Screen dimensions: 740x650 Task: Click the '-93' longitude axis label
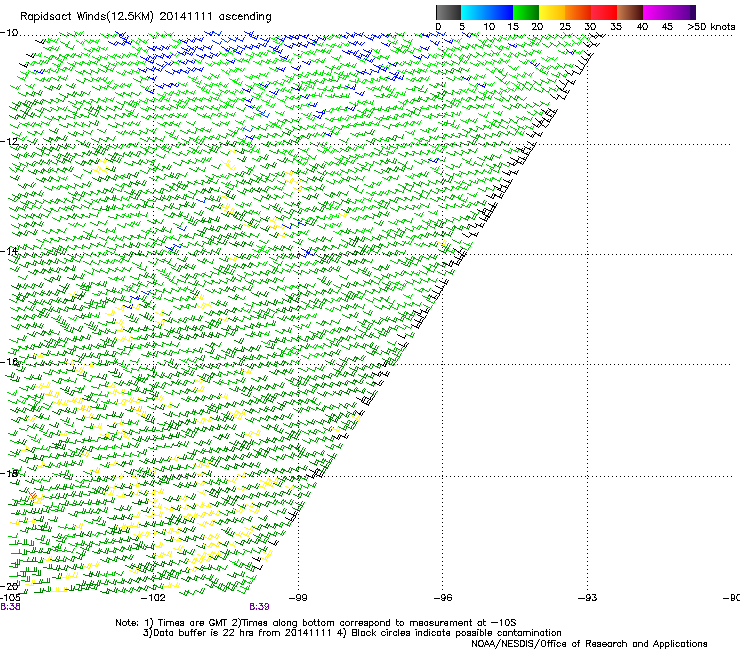click(588, 598)
